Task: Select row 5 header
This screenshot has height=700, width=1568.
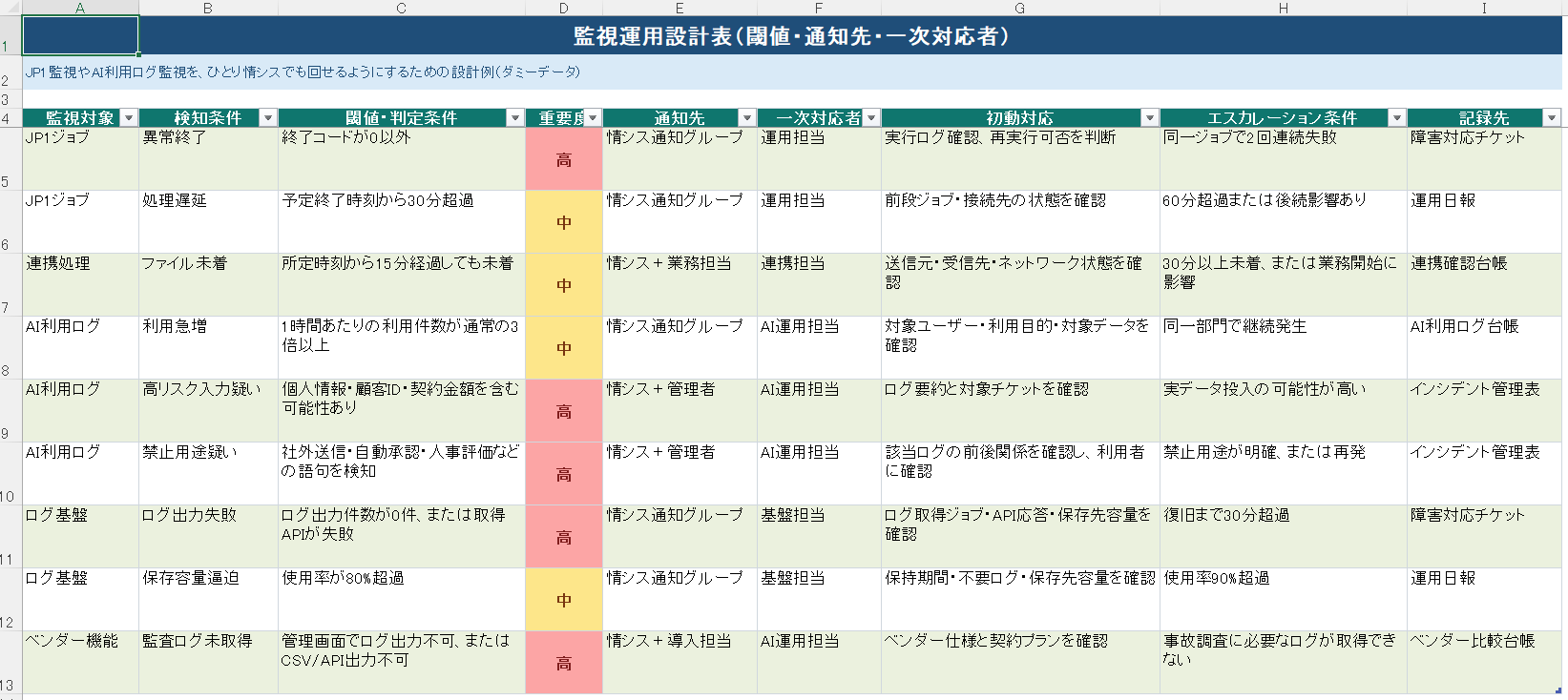Action: click(x=10, y=159)
